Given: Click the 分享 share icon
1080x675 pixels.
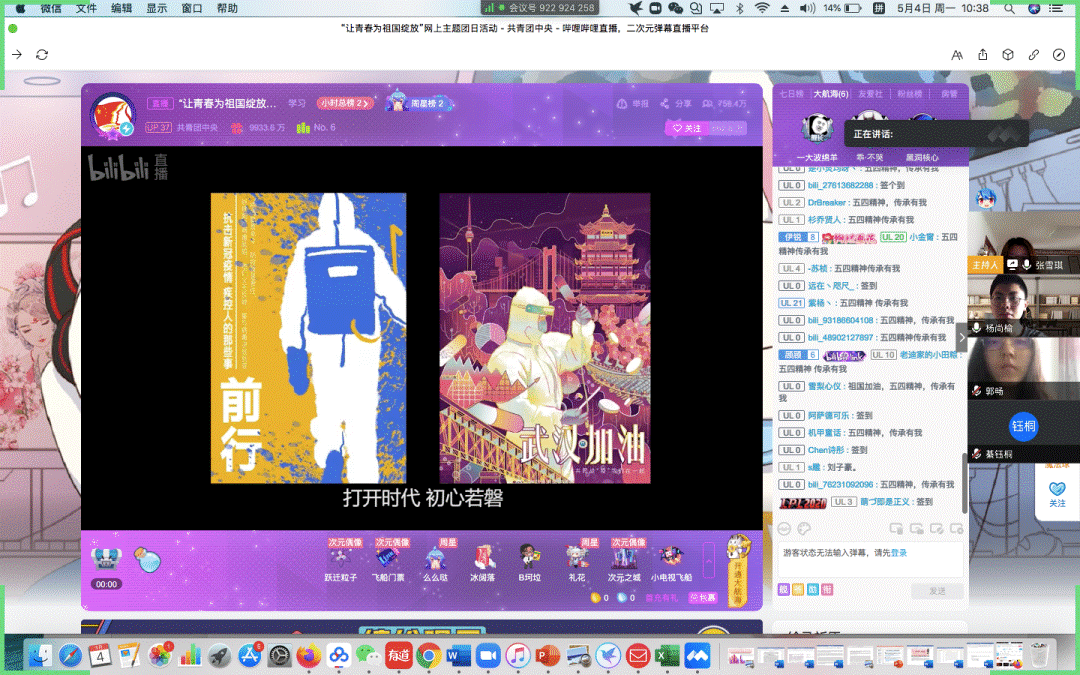Looking at the screenshot, I should [x=665, y=103].
